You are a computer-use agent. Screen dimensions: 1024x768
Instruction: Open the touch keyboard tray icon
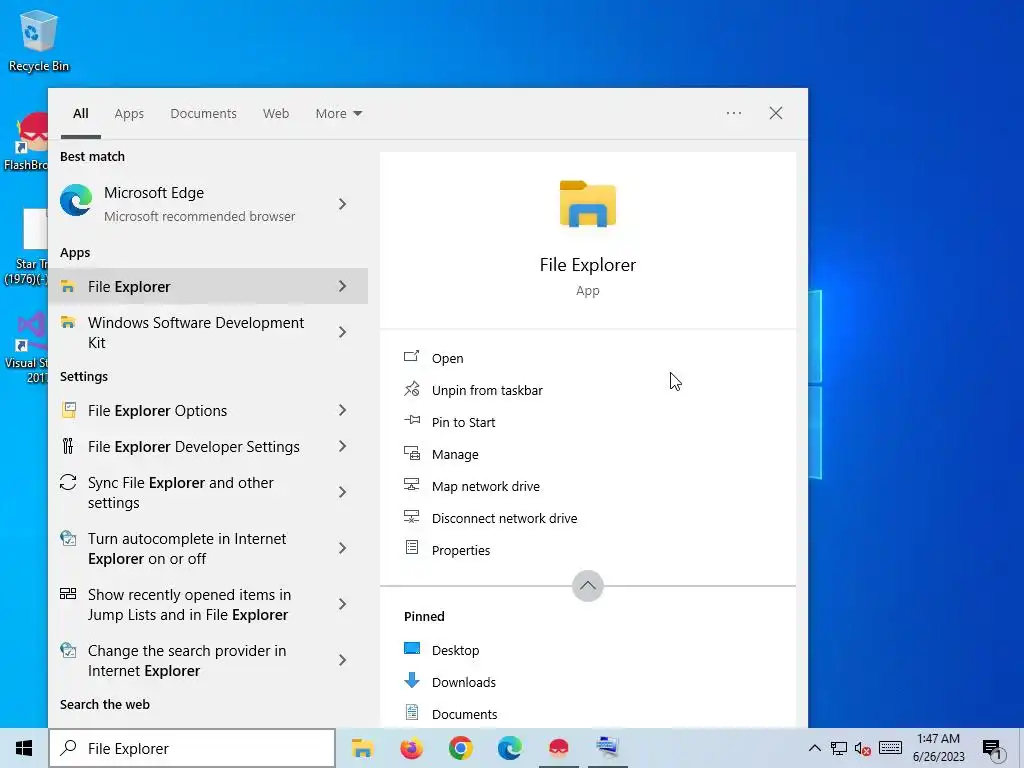(x=890, y=748)
